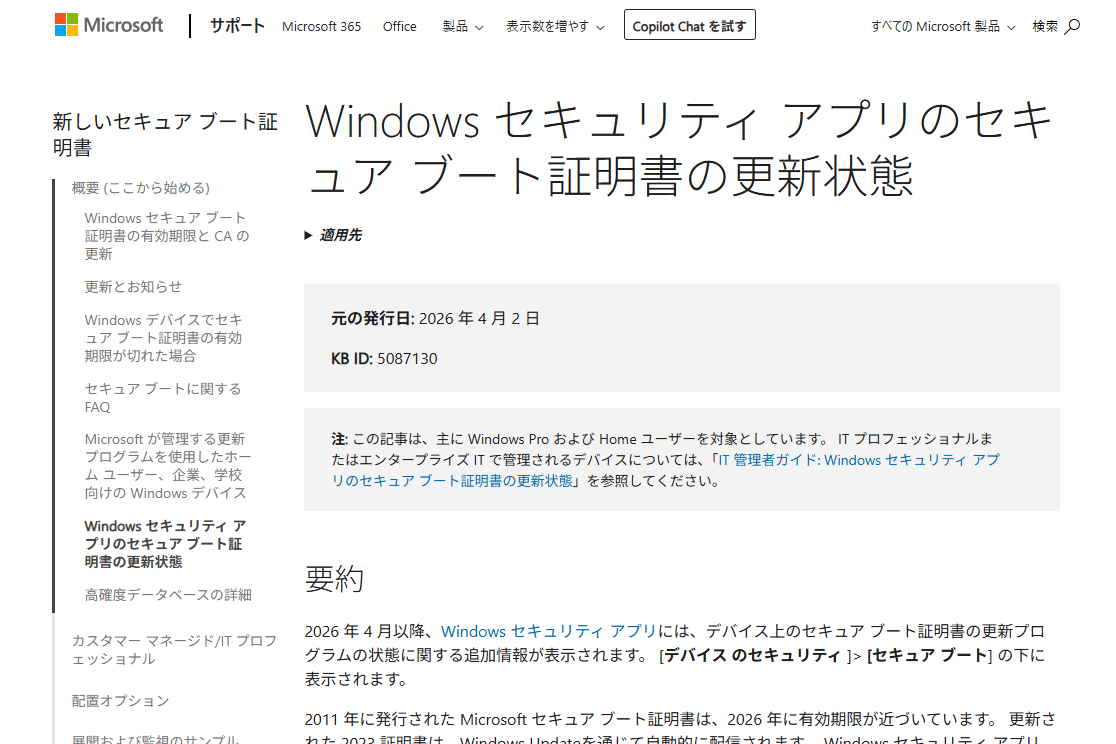
Task: Open Microsoft が管理する更新プログラム sidebar item
Action: pyautogui.click(x=168, y=466)
